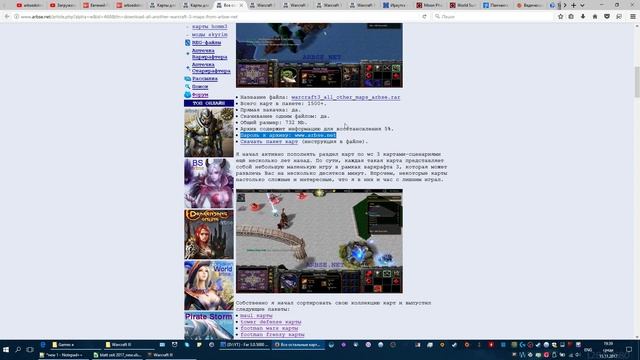This screenshot has height=360, width=640.
Task: Open the BS horned girl ad thumbnail
Action: 209,183
